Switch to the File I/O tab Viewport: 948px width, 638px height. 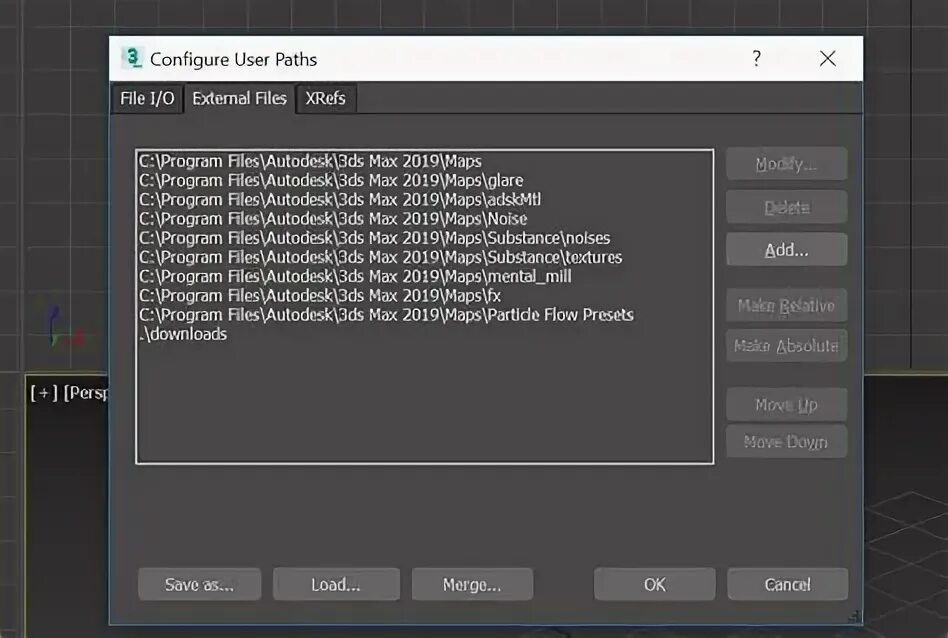point(147,98)
